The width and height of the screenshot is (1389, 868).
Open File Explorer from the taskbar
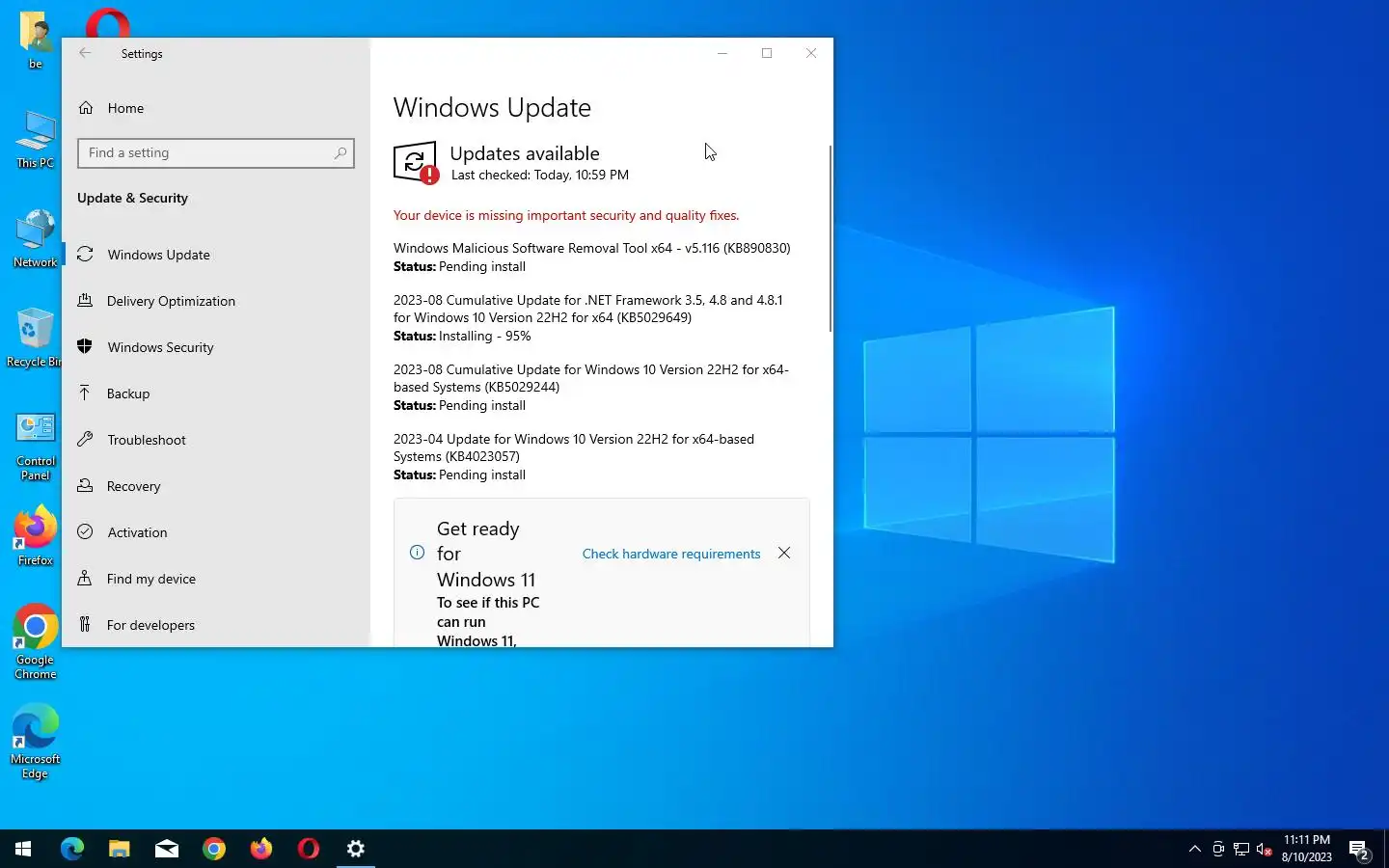coord(120,849)
